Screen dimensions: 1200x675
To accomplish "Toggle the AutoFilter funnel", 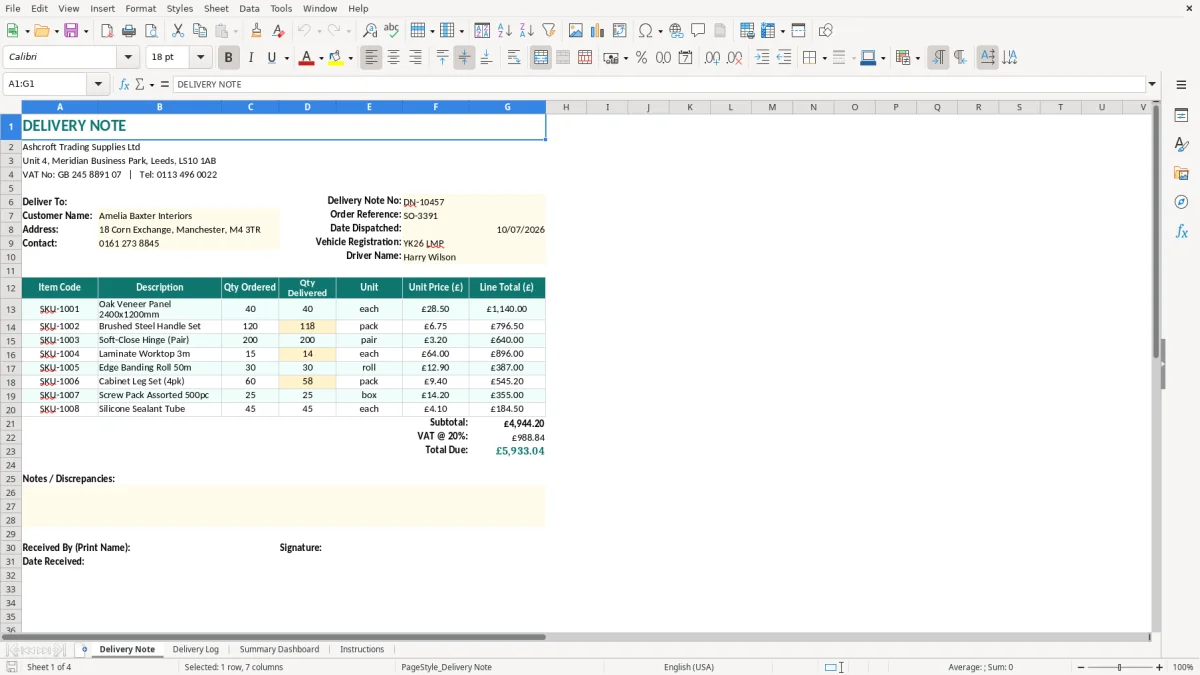I will point(549,31).
